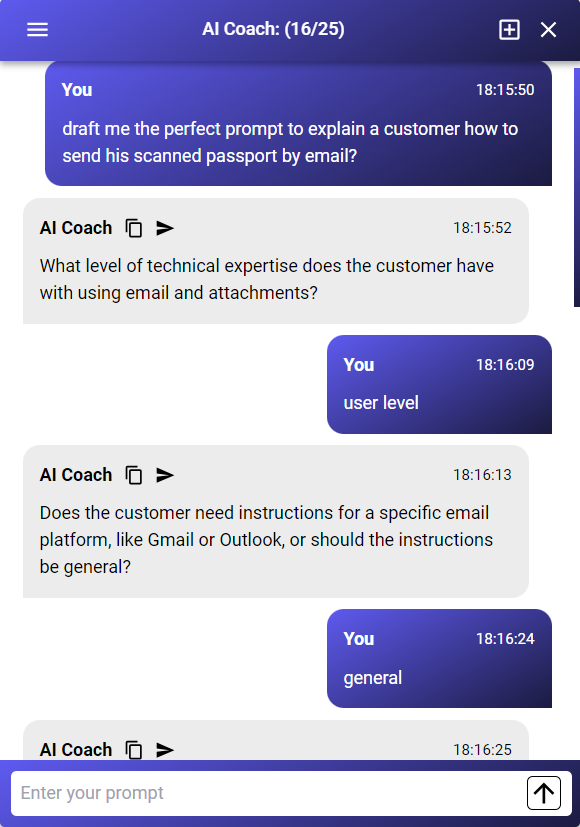Start a new chat with the plus icon
The height and width of the screenshot is (827, 580).
(x=509, y=30)
